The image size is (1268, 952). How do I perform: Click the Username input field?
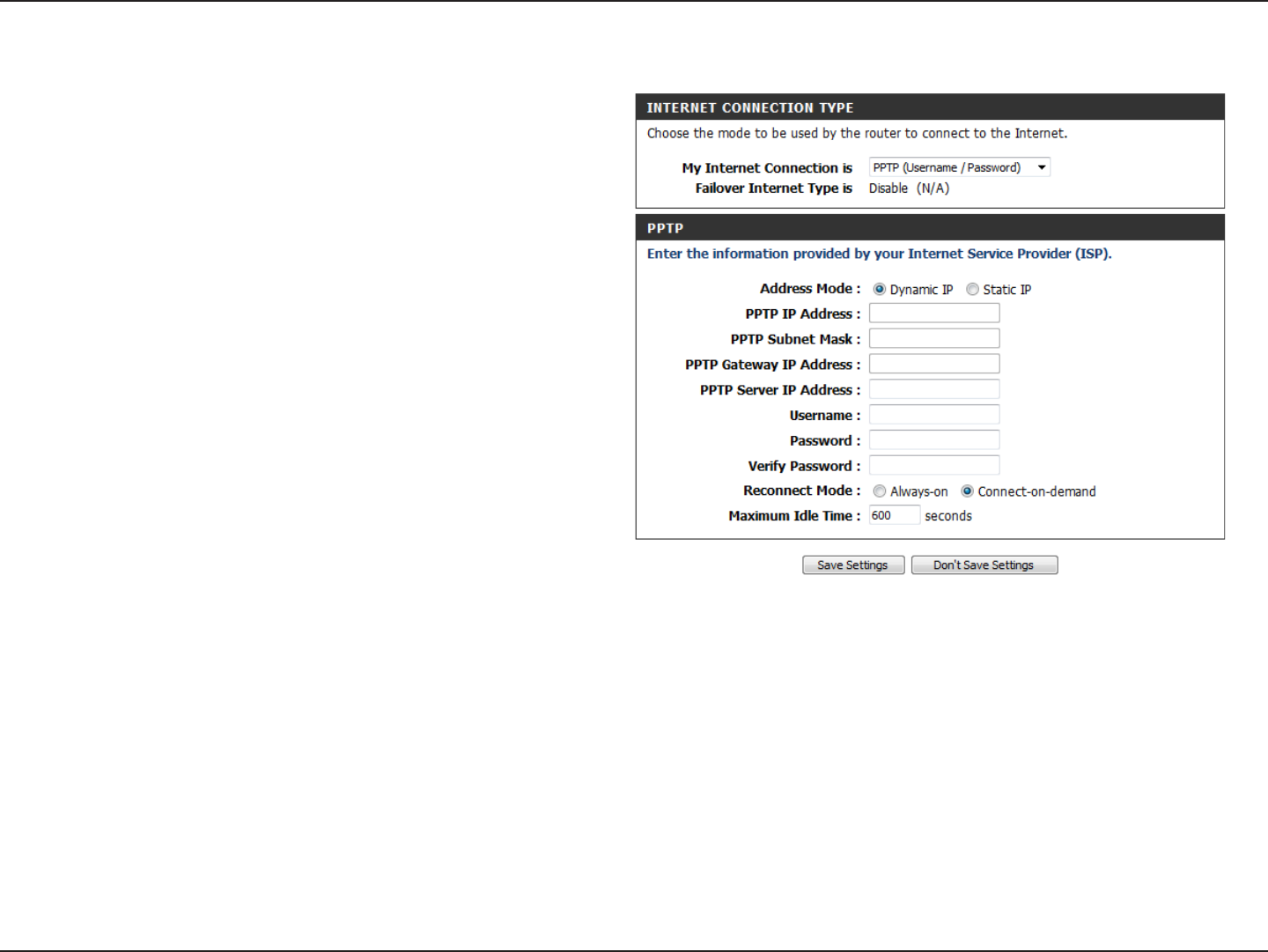pyautogui.click(x=934, y=415)
